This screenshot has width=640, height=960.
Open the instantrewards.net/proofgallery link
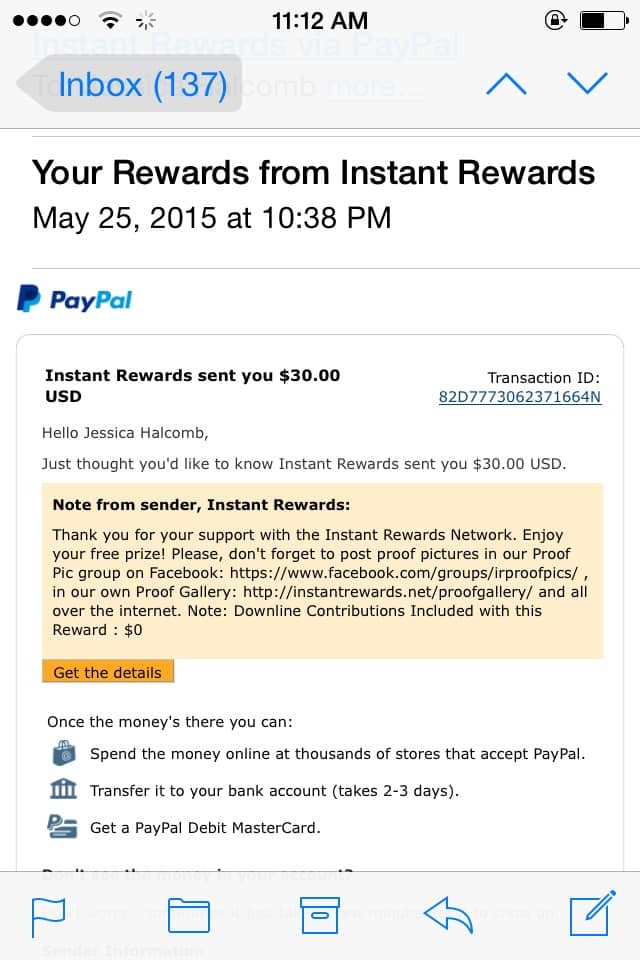click(x=388, y=592)
